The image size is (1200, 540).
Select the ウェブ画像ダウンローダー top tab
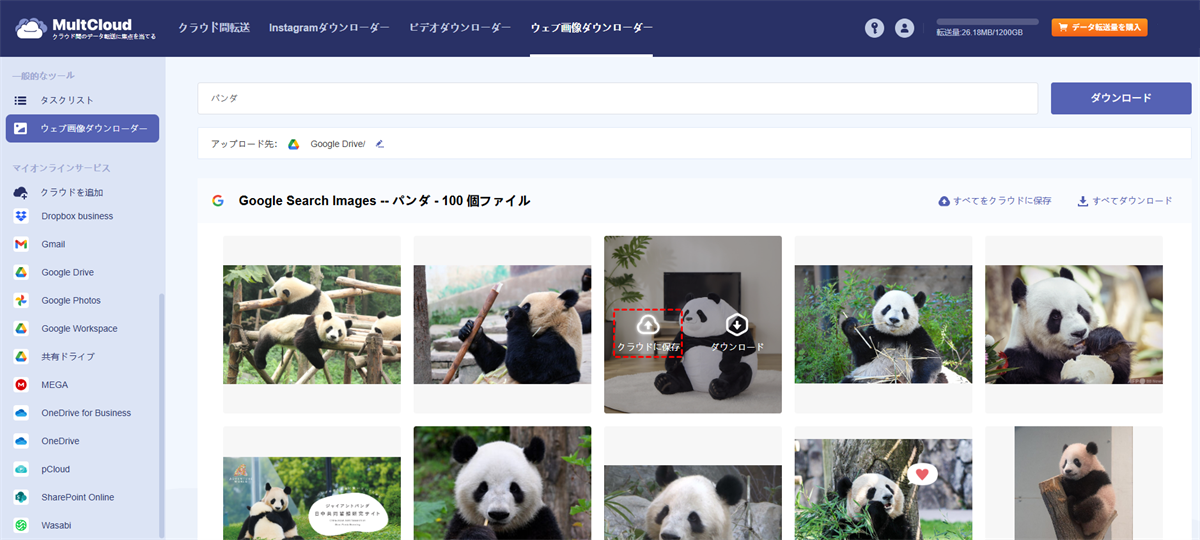tap(591, 28)
